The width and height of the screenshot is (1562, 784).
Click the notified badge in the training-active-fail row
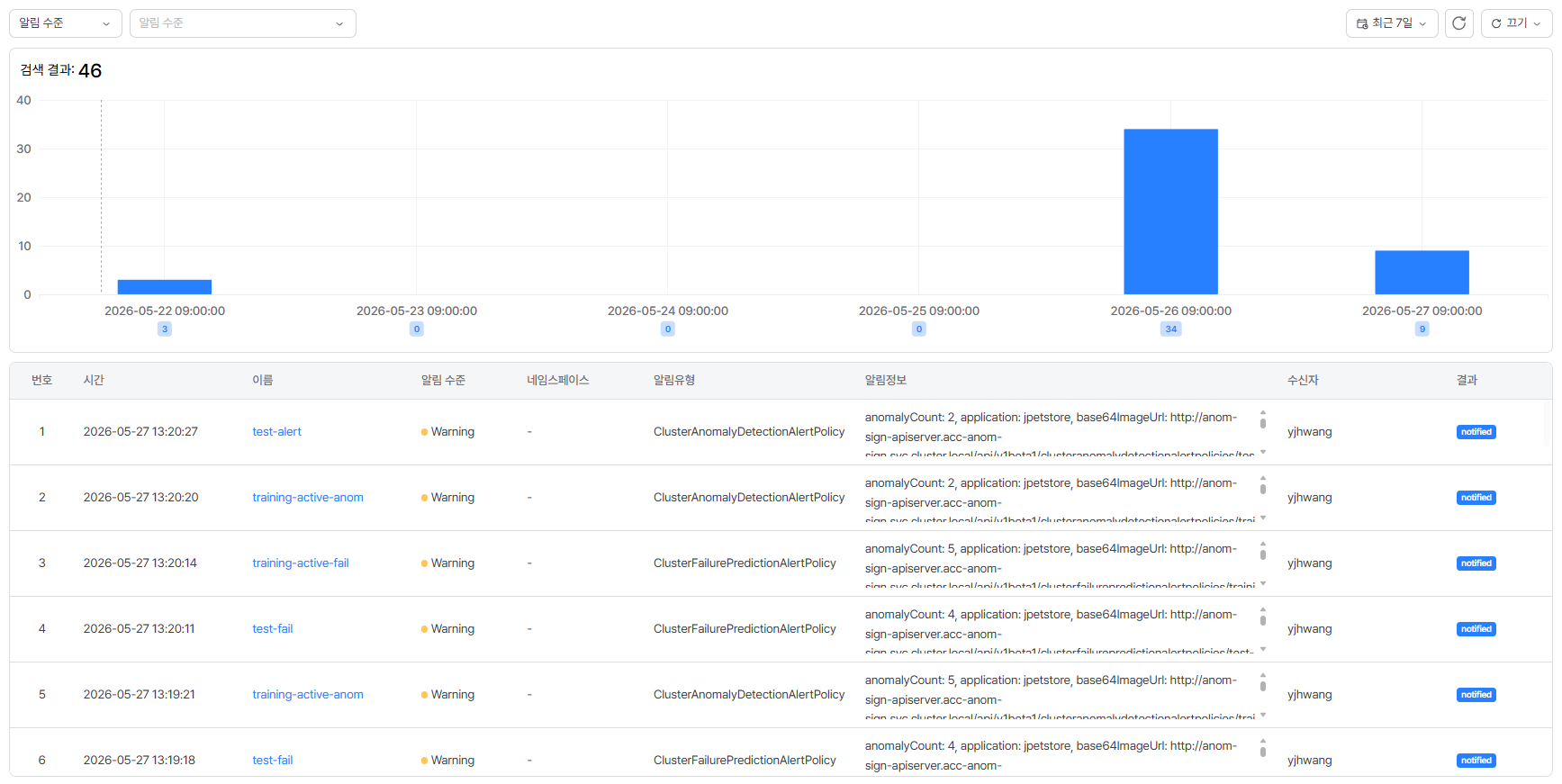(1476, 563)
